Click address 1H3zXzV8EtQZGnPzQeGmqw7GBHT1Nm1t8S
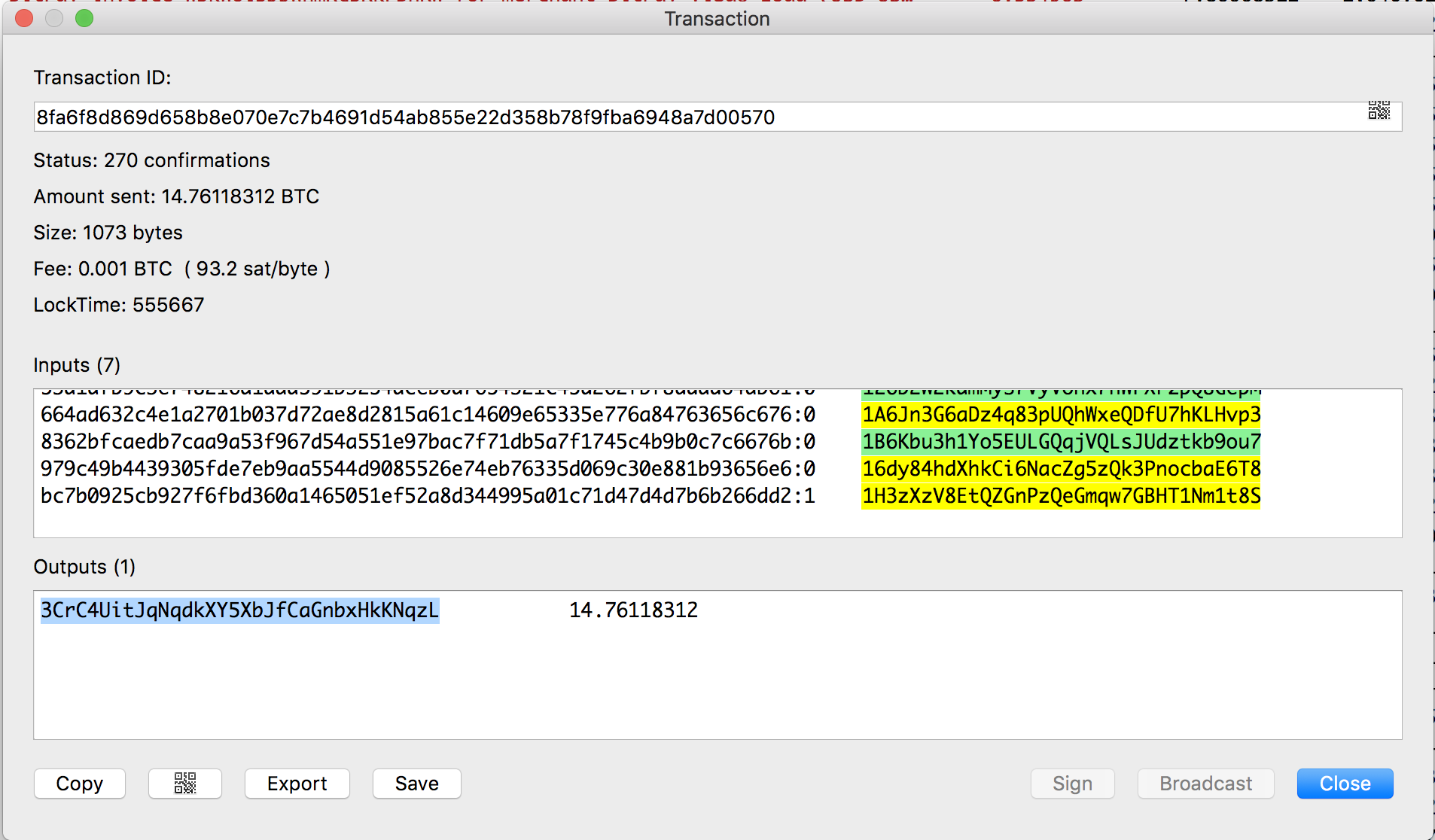 (1061, 496)
